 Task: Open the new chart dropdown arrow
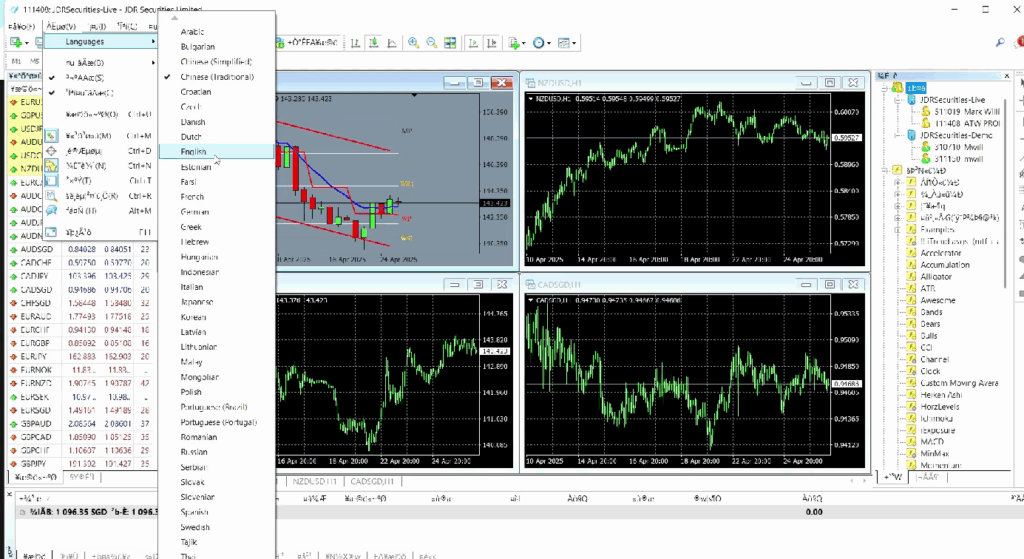pos(27,43)
